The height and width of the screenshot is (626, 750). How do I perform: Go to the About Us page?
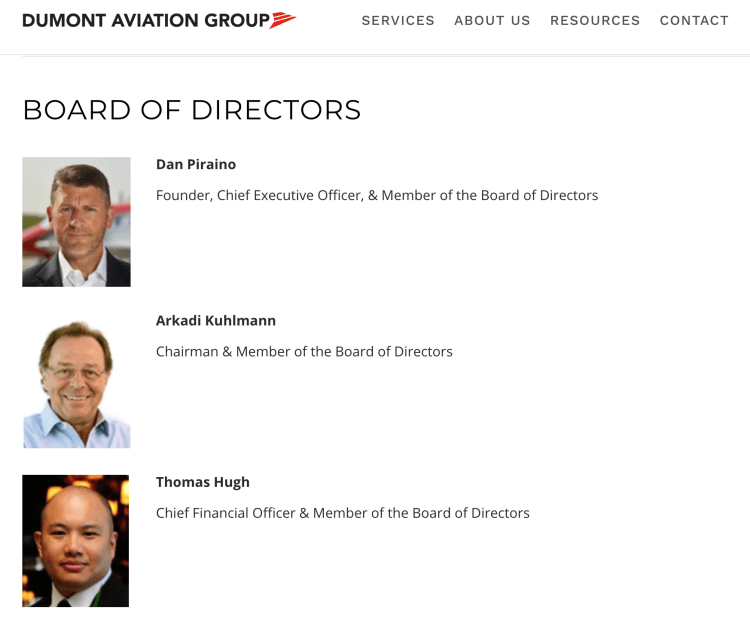[492, 21]
